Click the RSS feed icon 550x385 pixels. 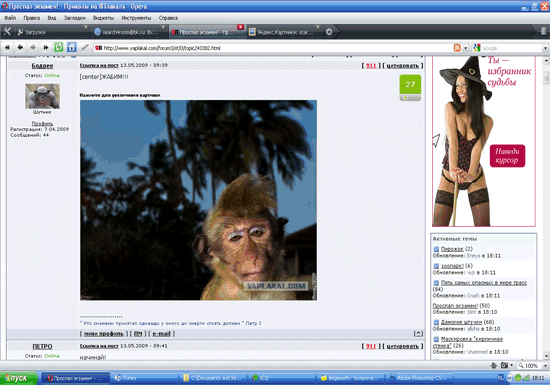(x=457, y=48)
